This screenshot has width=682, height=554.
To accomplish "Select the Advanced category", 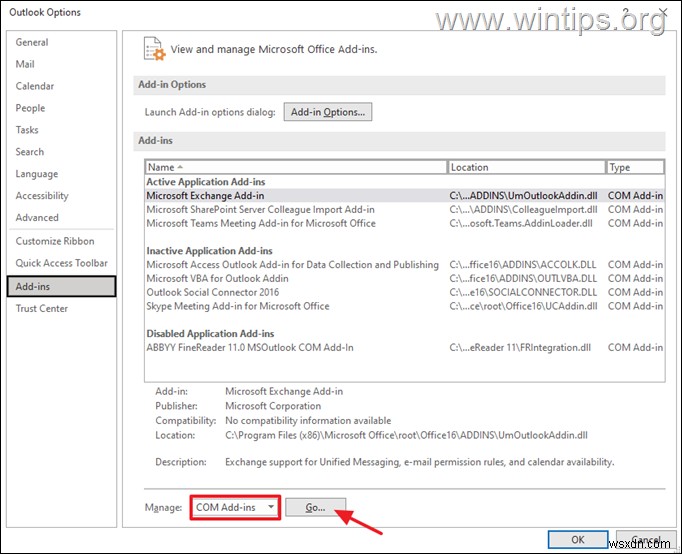I will [37, 217].
